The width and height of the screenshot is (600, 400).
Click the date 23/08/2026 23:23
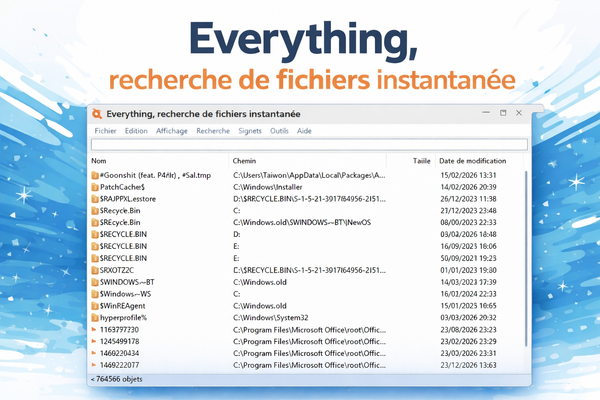click(x=468, y=330)
